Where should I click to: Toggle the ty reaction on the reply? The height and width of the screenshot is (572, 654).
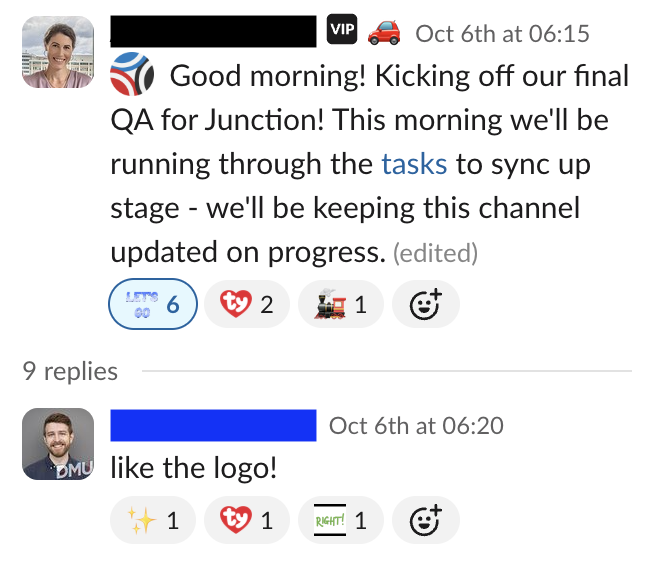pyautogui.click(x=246, y=520)
